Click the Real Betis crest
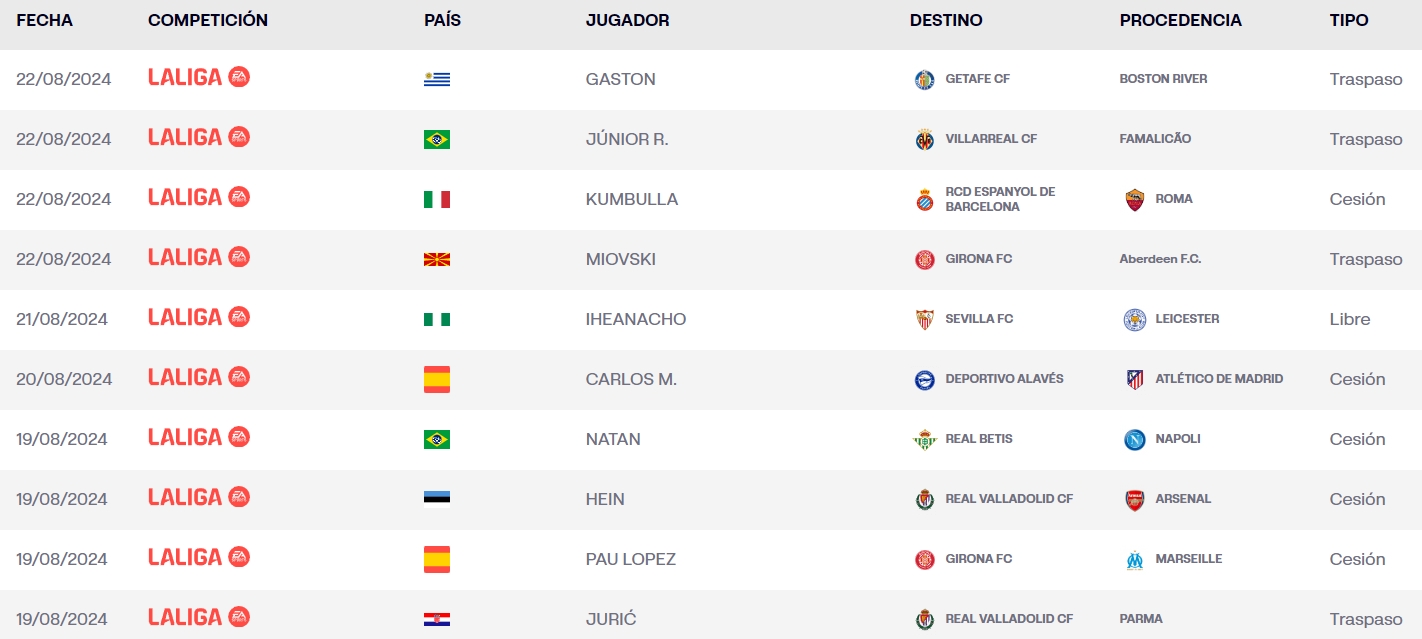 [924, 440]
